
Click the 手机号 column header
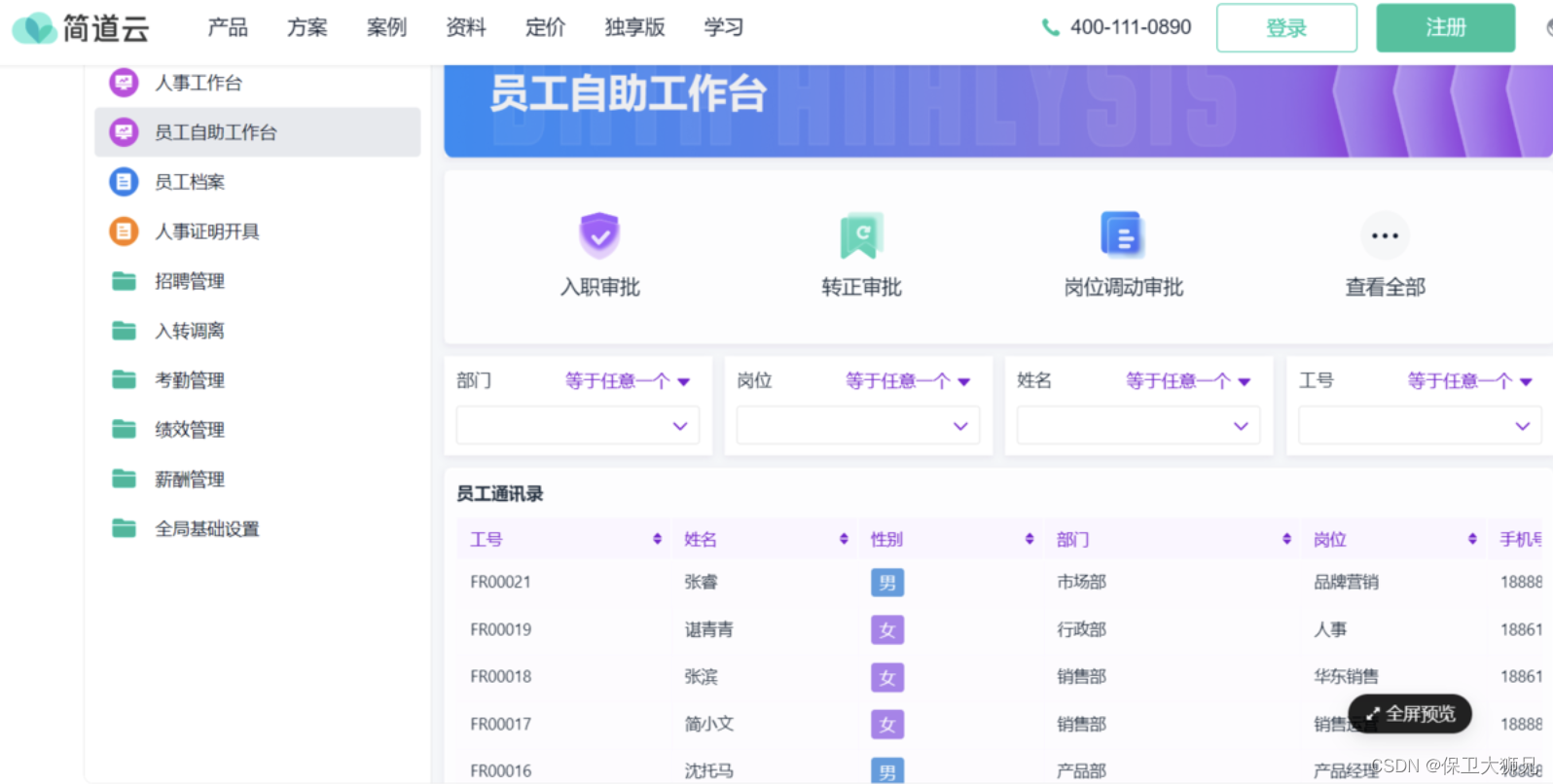coord(1521,539)
